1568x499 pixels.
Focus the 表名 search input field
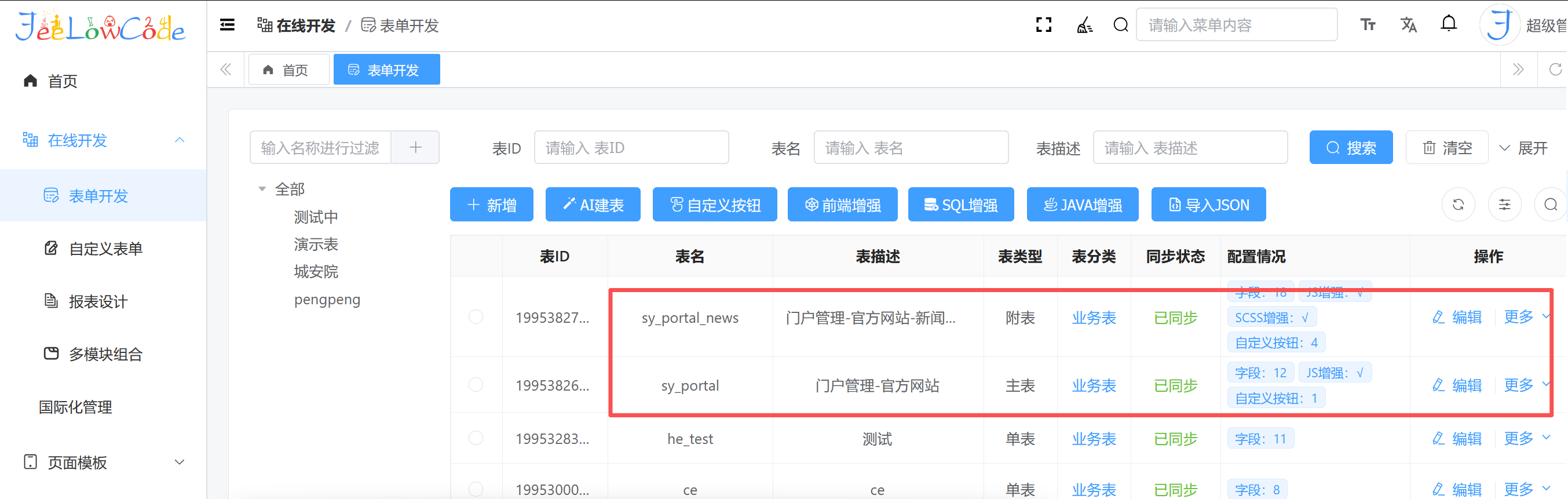[x=911, y=147]
